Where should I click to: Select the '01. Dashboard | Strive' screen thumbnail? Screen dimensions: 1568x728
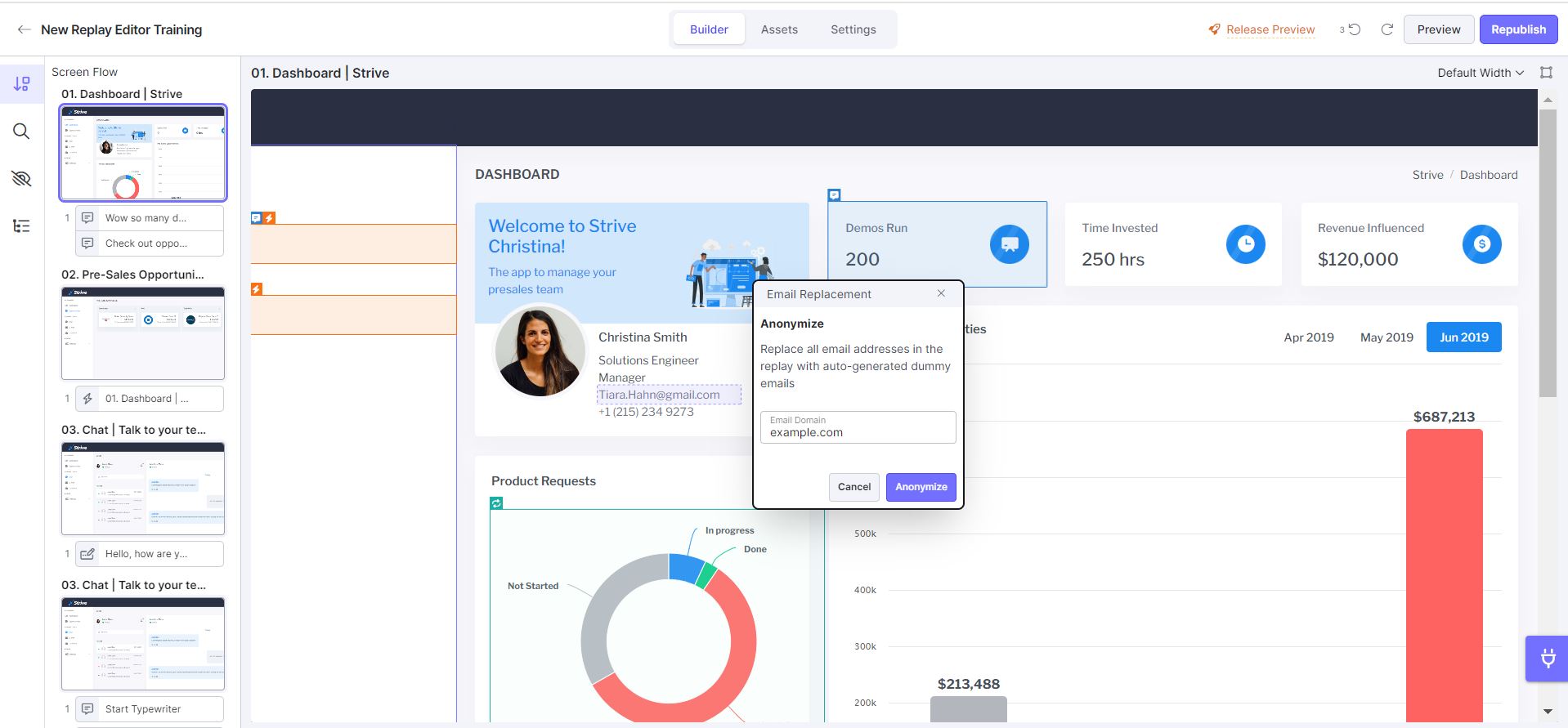tap(143, 153)
